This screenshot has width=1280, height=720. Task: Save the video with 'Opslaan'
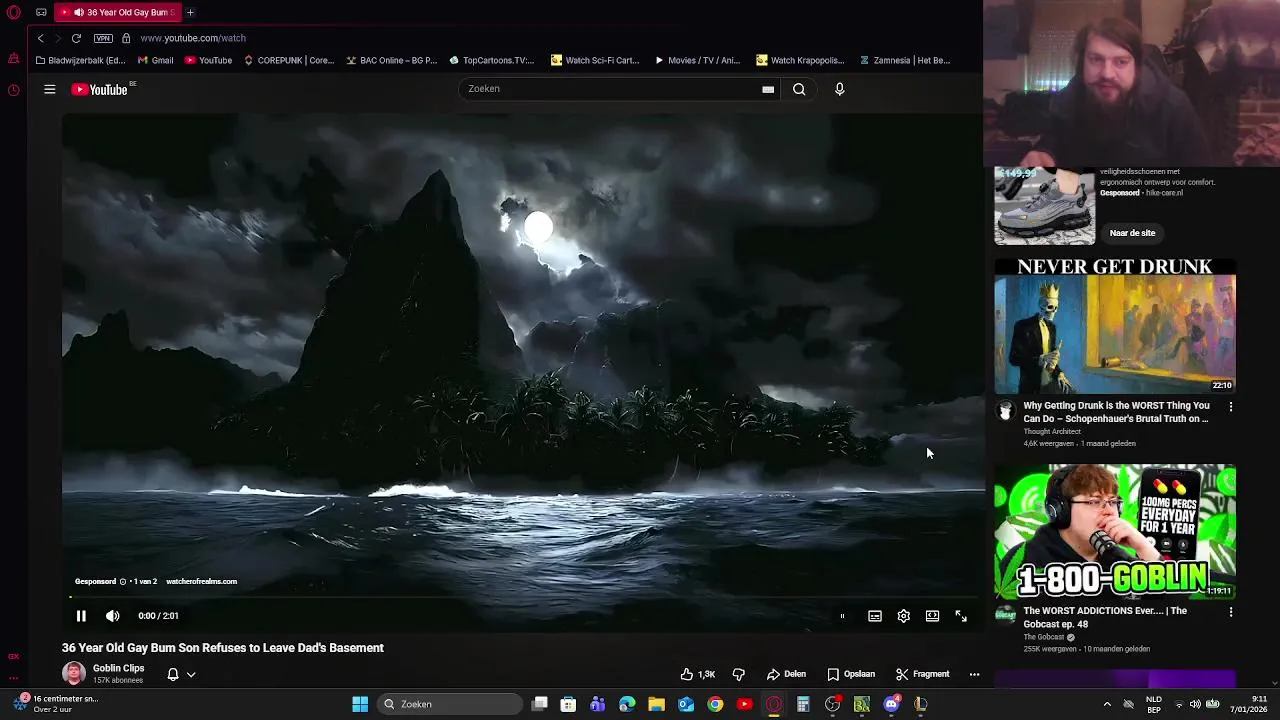[x=851, y=674]
